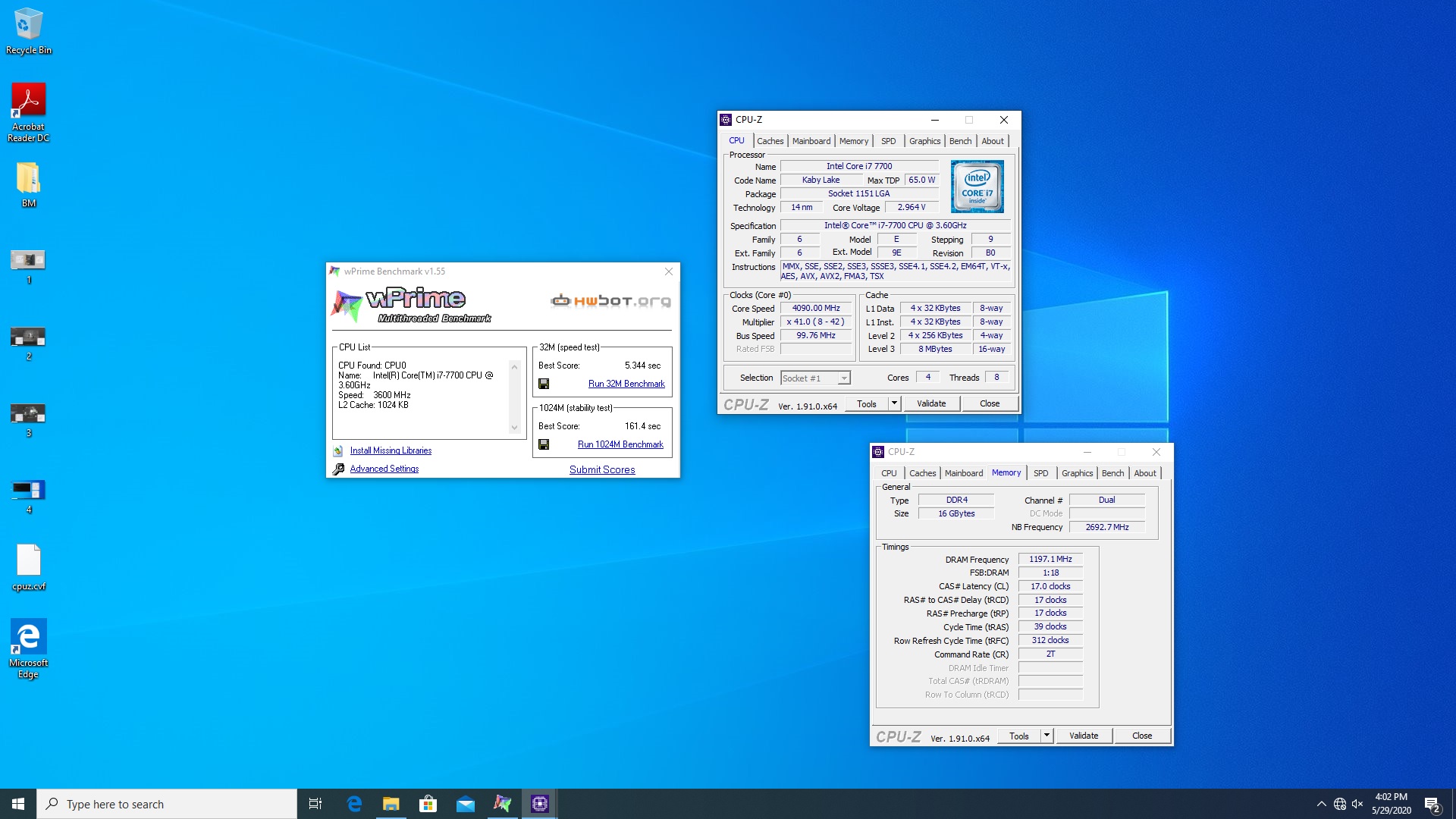Click Validate in lower CPU-Z window

(x=1084, y=736)
